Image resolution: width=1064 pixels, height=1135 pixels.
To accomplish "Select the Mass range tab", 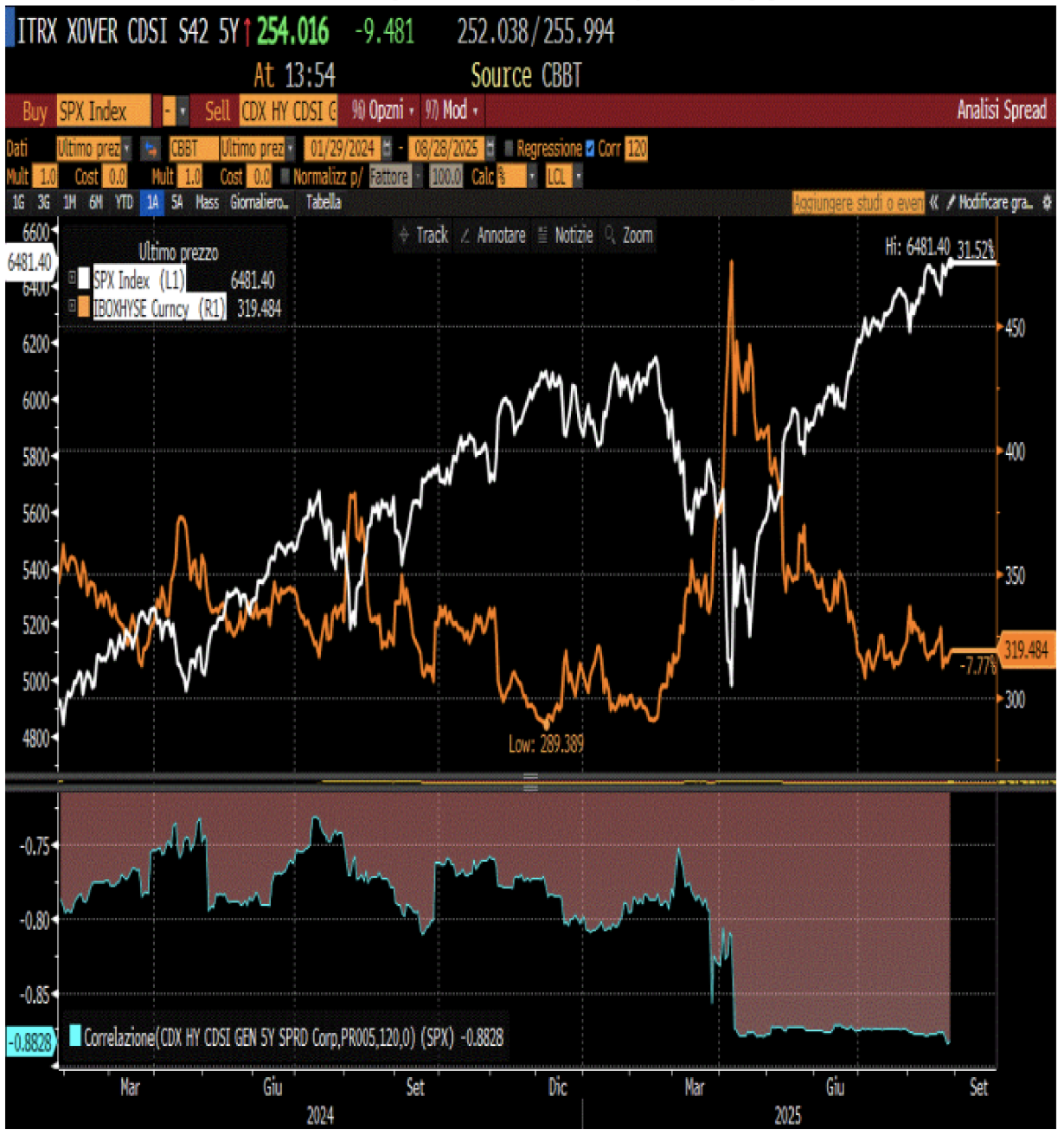I will pos(207,202).
